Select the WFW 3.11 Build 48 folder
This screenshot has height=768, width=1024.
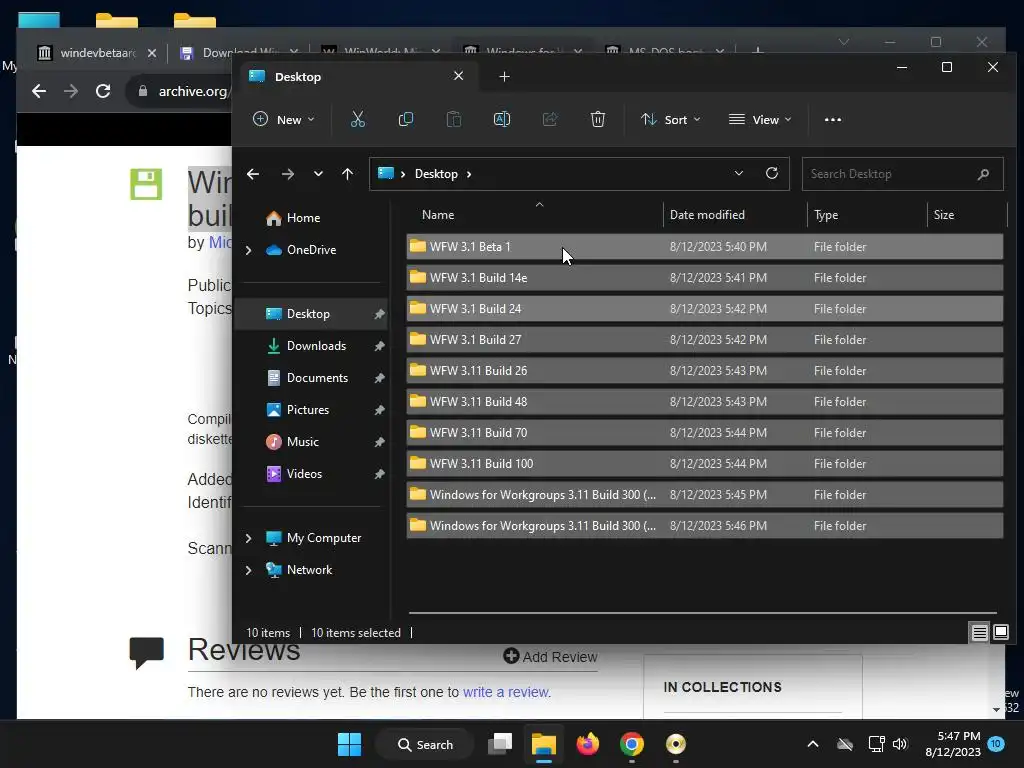pos(704,402)
